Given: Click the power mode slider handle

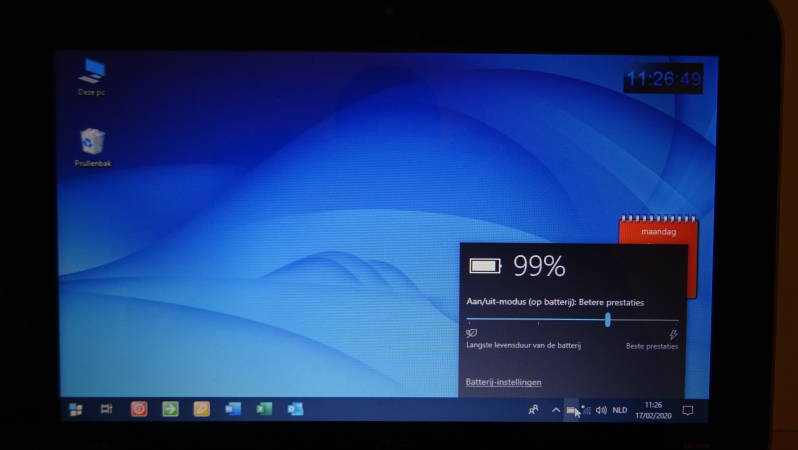Looking at the screenshot, I should (x=608, y=320).
